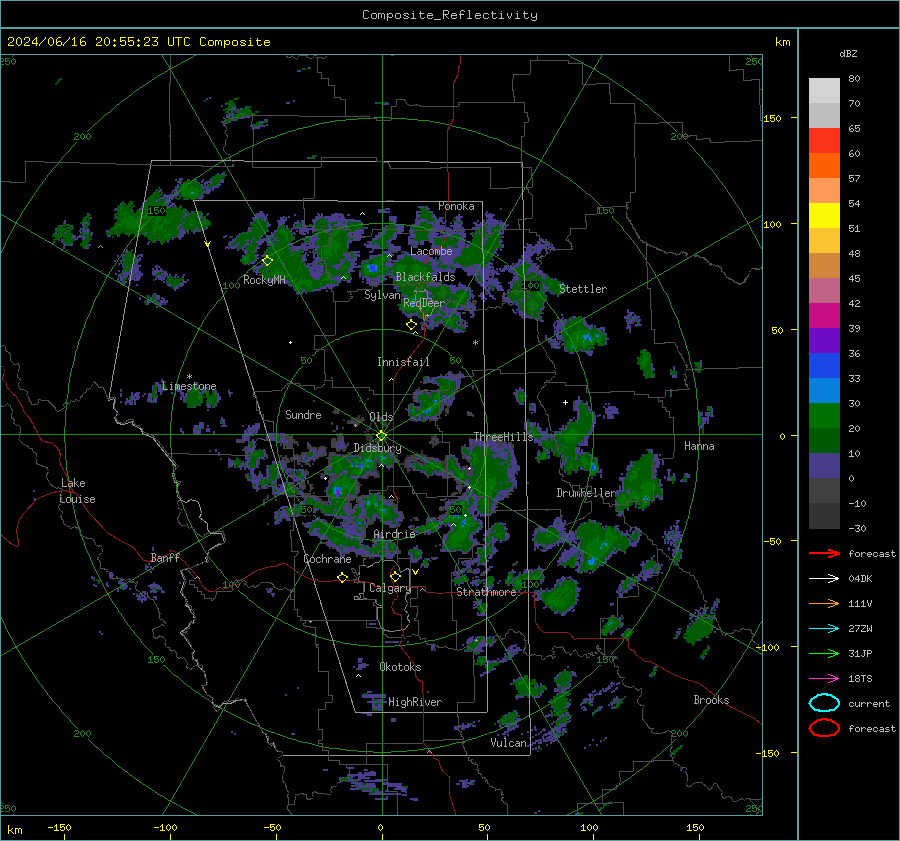
Task: Click the red forecast arrow in legend
Action: [x=824, y=553]
